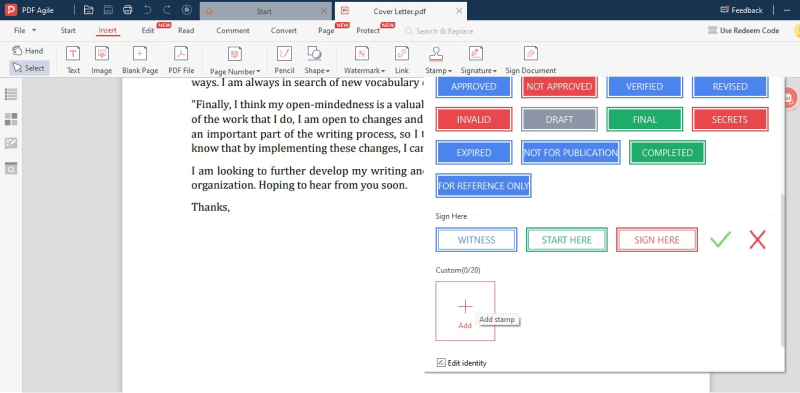The height and width of the screenshot is (393, 800).
Task: Select the Hand tool
Action: [28, 51]
